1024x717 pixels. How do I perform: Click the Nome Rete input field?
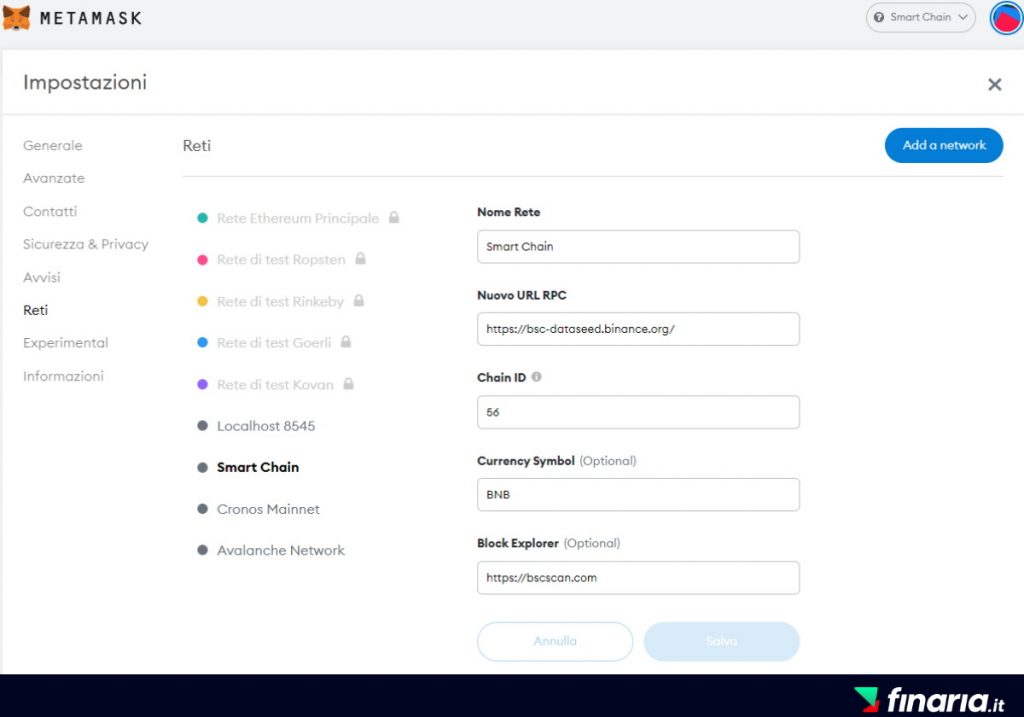point(638,247)
